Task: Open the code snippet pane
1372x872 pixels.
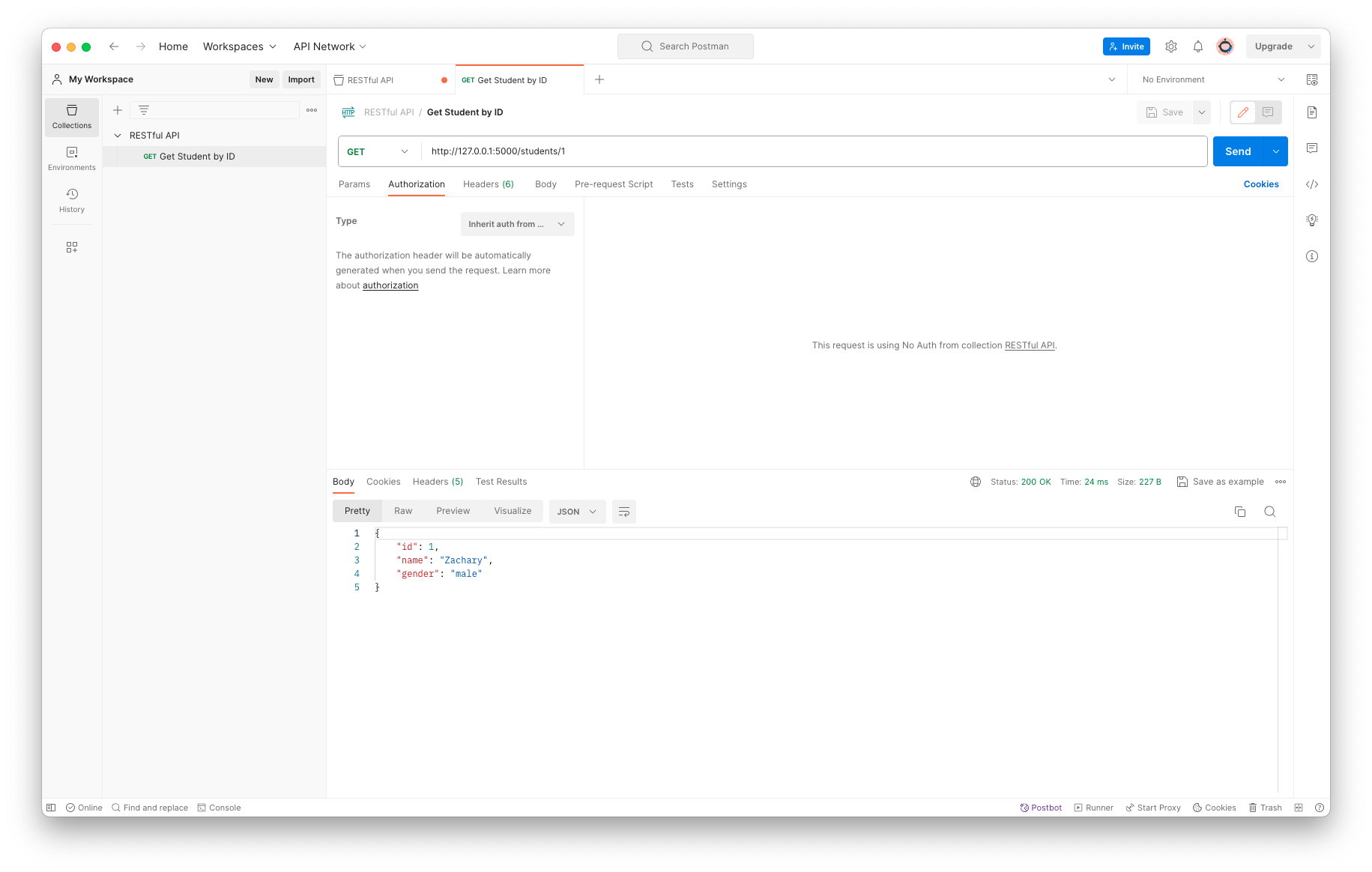Action: pyautogui.click(x=1312, y=184)
